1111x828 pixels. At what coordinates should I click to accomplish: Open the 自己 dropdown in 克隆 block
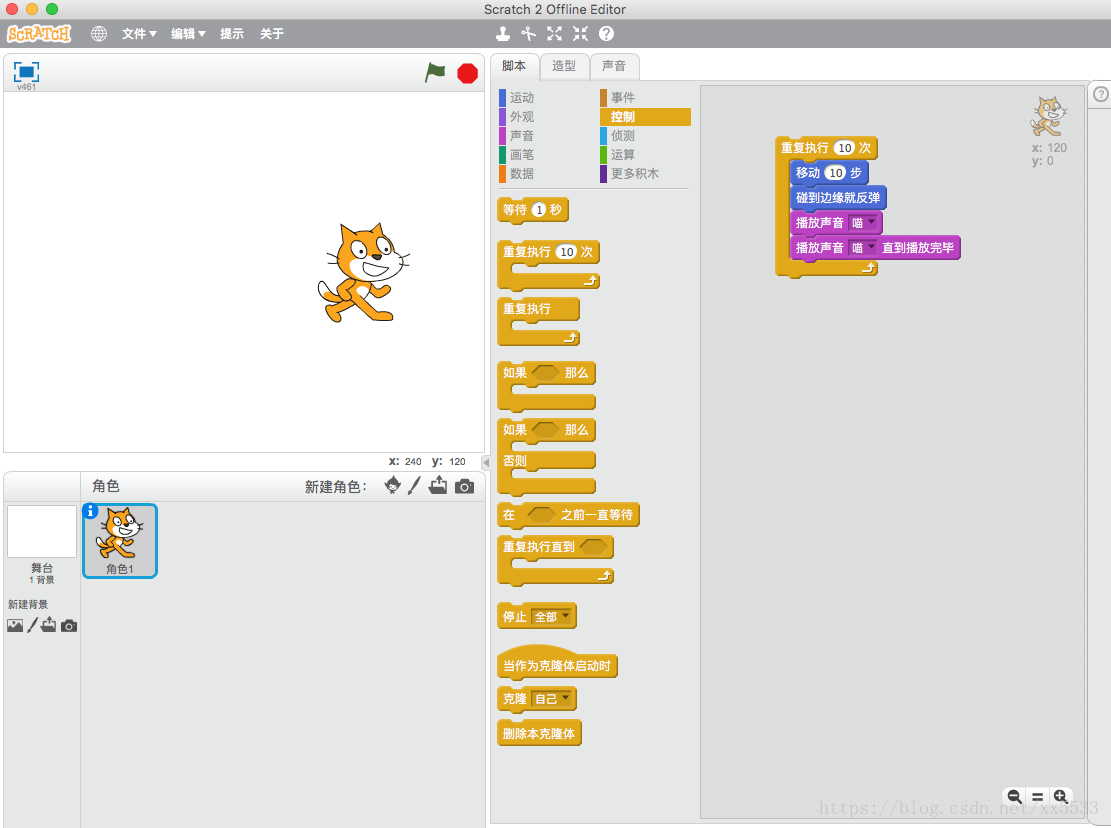[552, 699]
